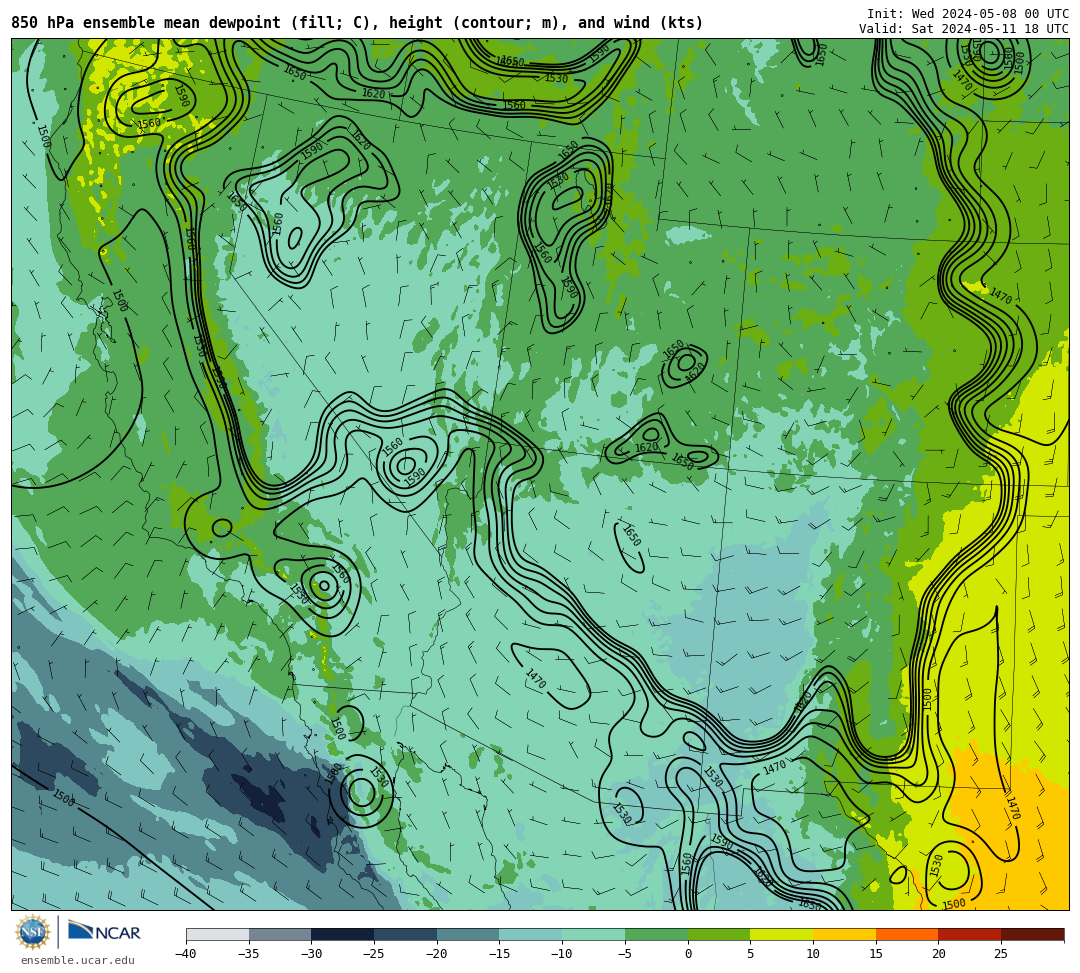Click the 25 colorbar tick label
1080x973 pixels.
coord(1001,954)
